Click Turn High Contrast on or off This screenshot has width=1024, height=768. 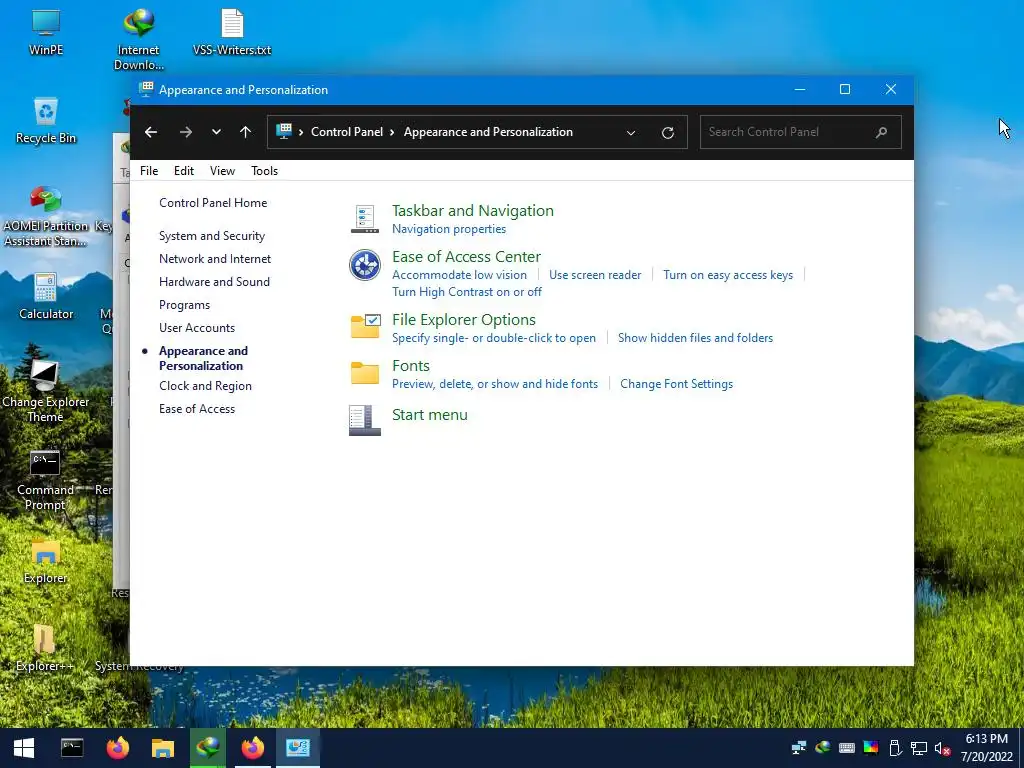point(467,292)
